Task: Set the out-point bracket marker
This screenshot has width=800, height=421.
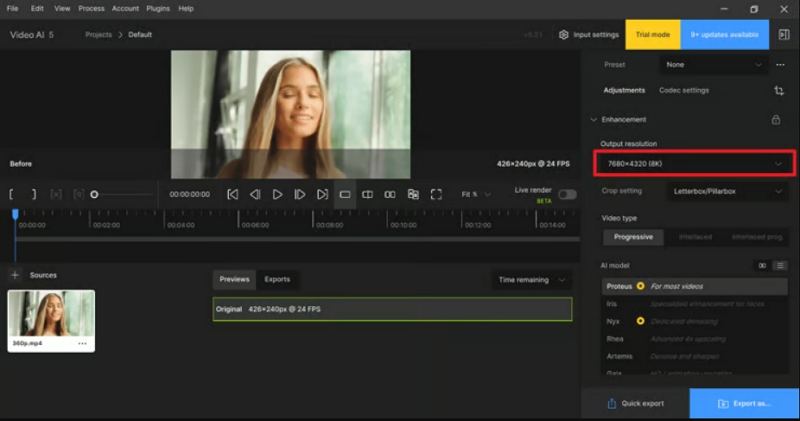Action: point(34,194)
